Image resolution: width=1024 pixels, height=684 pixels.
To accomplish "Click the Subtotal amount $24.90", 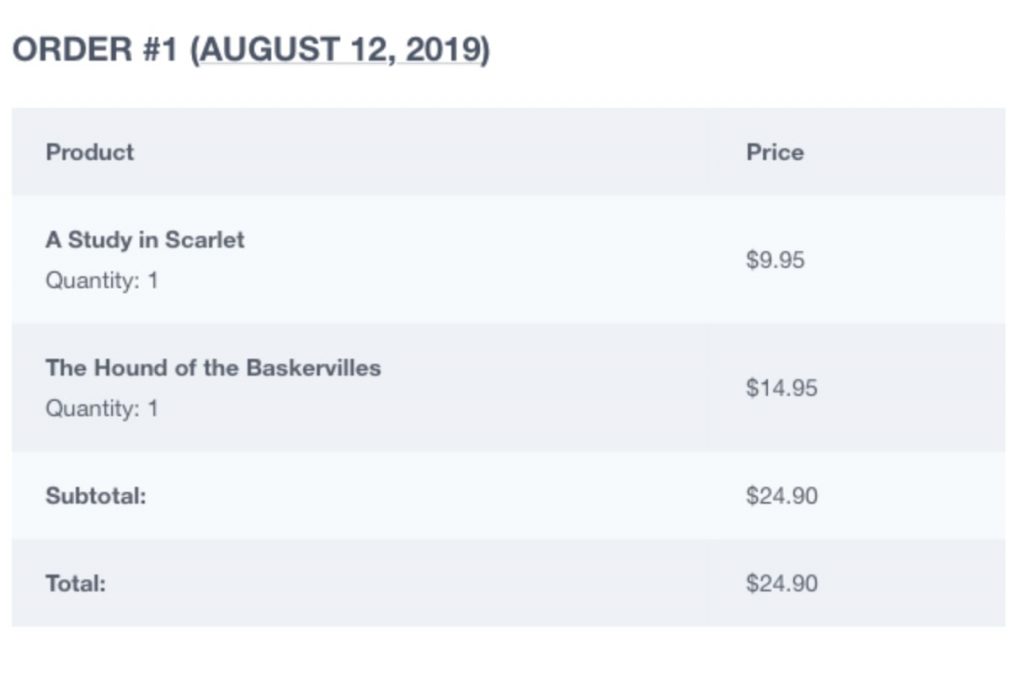I will 782,496.
